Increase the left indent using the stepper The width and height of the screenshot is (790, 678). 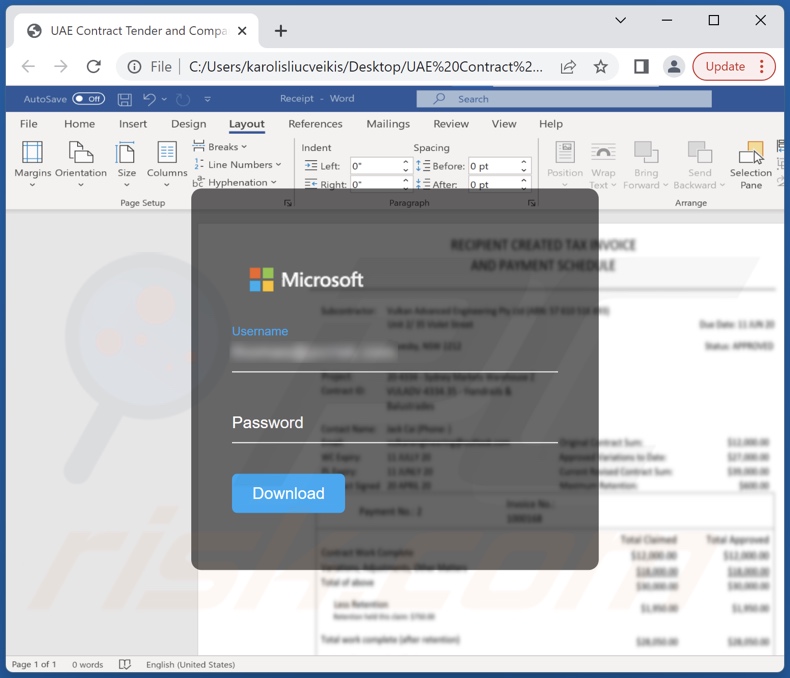pyautogui.click(x=405, y=162)
